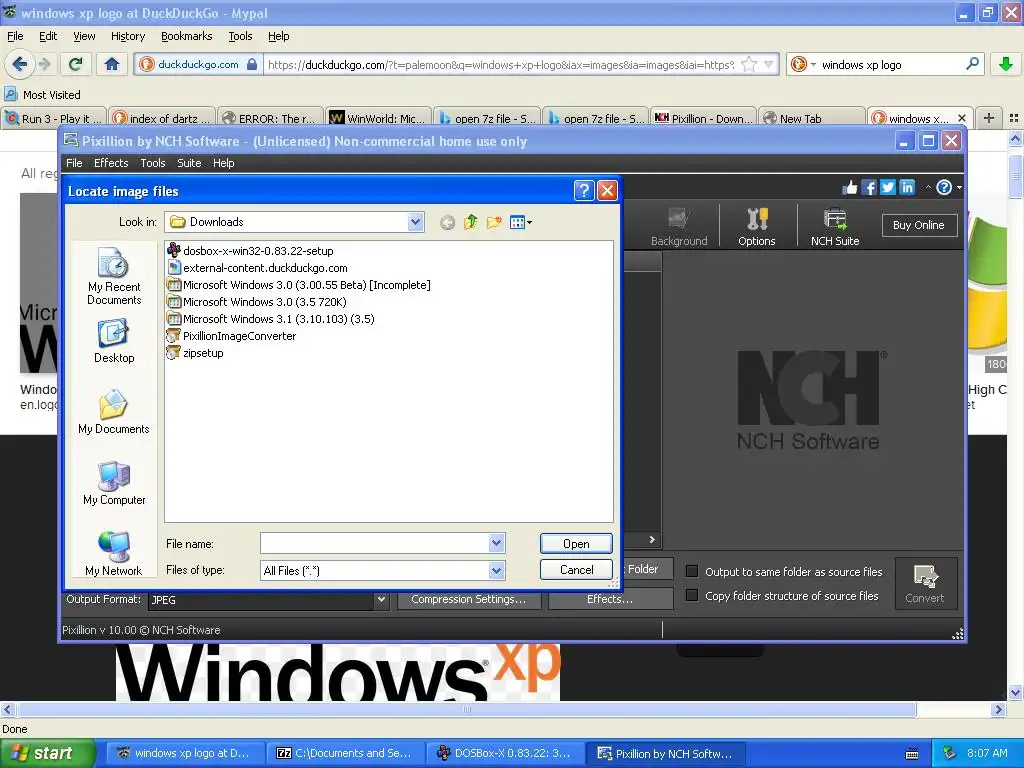Open the Windows start menu
Screen dimensions: 1024x768
[47, 753]
